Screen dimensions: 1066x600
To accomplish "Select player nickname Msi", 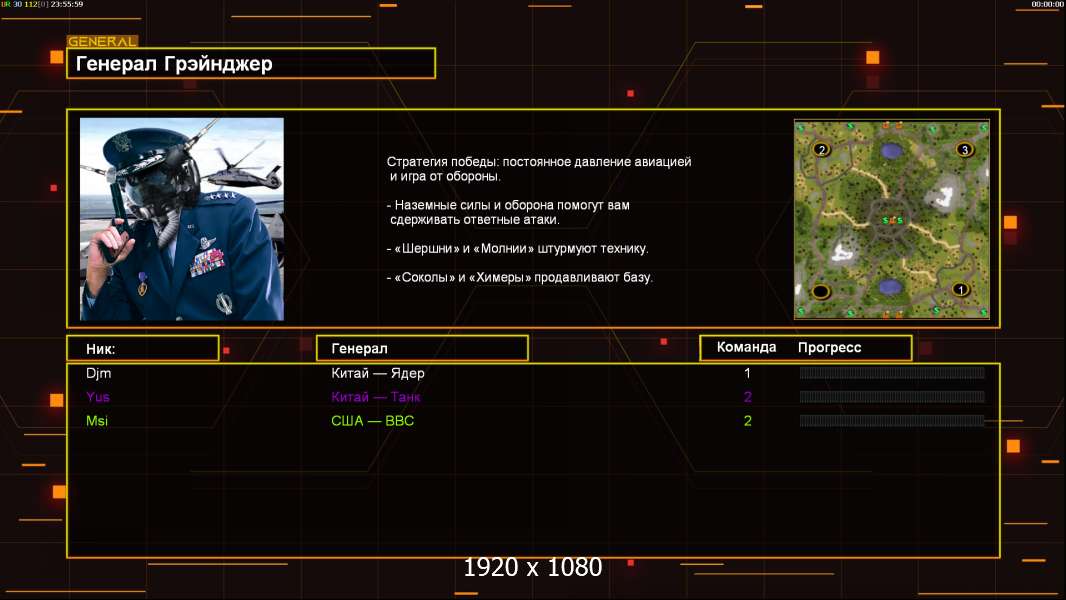I will [97, 421].
